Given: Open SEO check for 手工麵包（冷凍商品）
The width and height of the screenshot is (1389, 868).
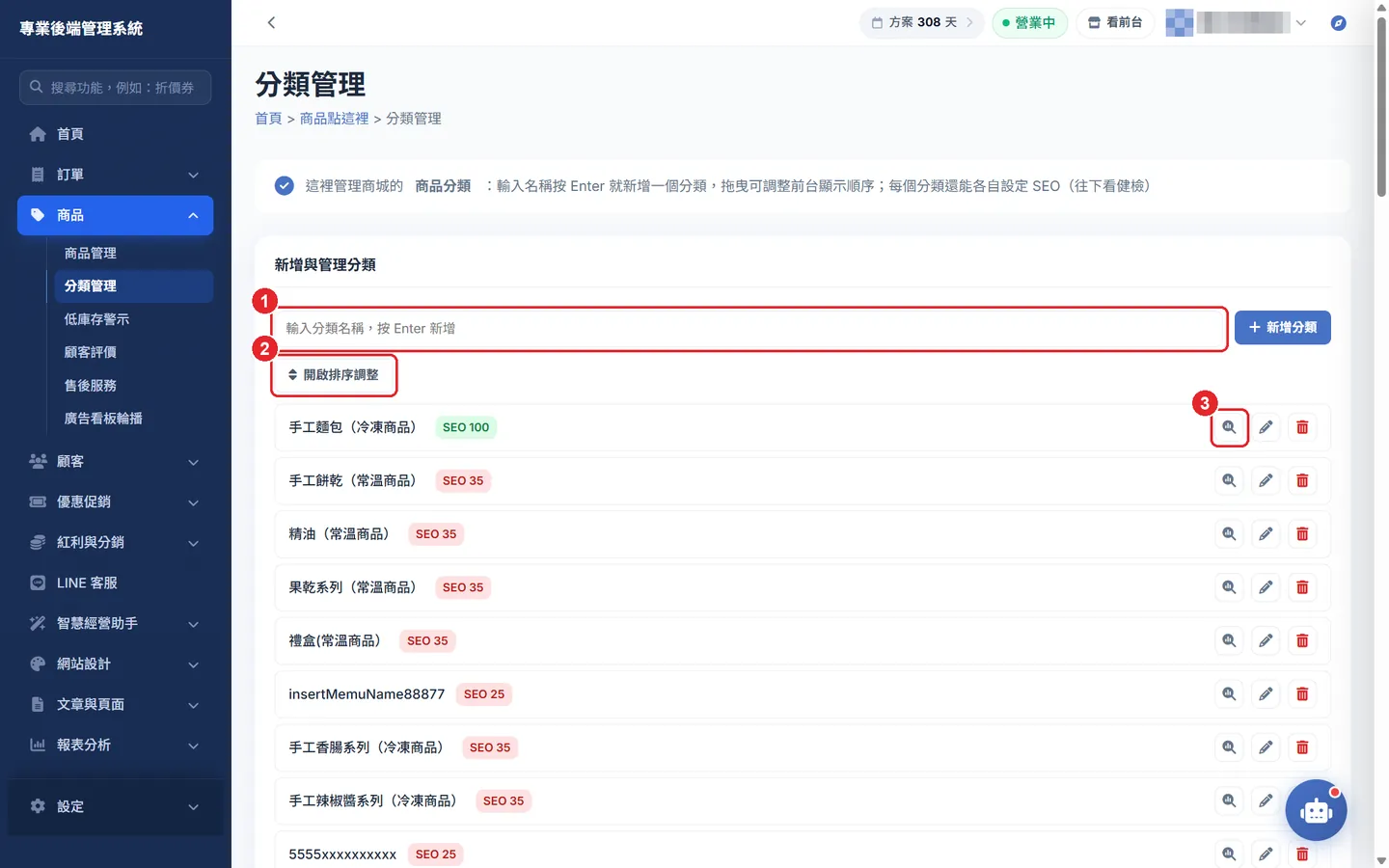Looking at the screenshot, I should point(1229,427).
